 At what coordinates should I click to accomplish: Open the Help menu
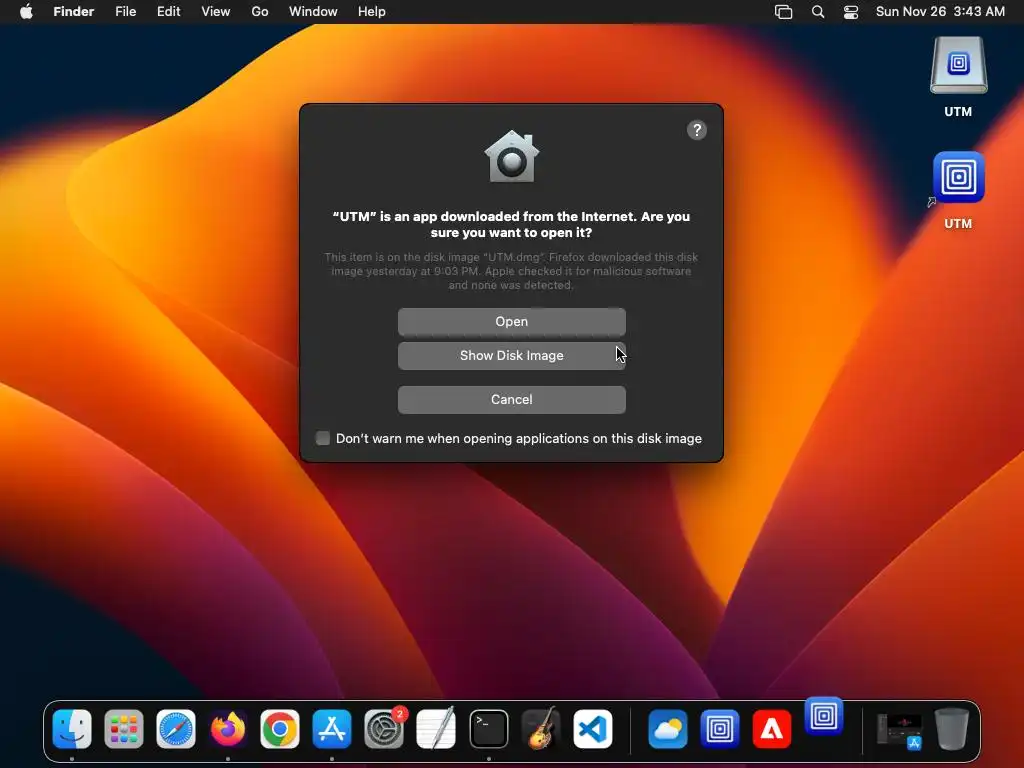tap(372, 12)
